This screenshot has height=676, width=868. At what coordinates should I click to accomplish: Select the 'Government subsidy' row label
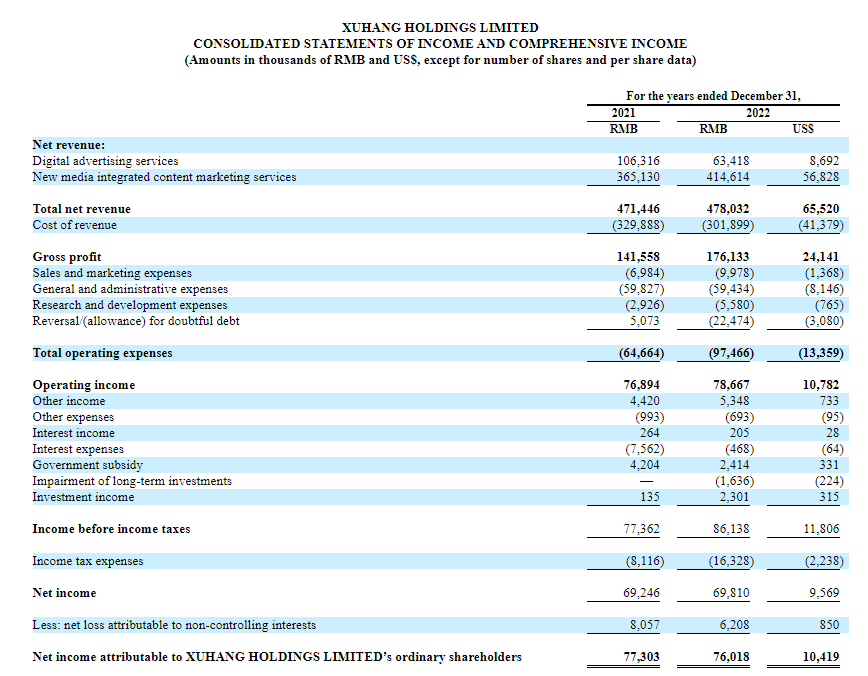click(x=87, y=465)
